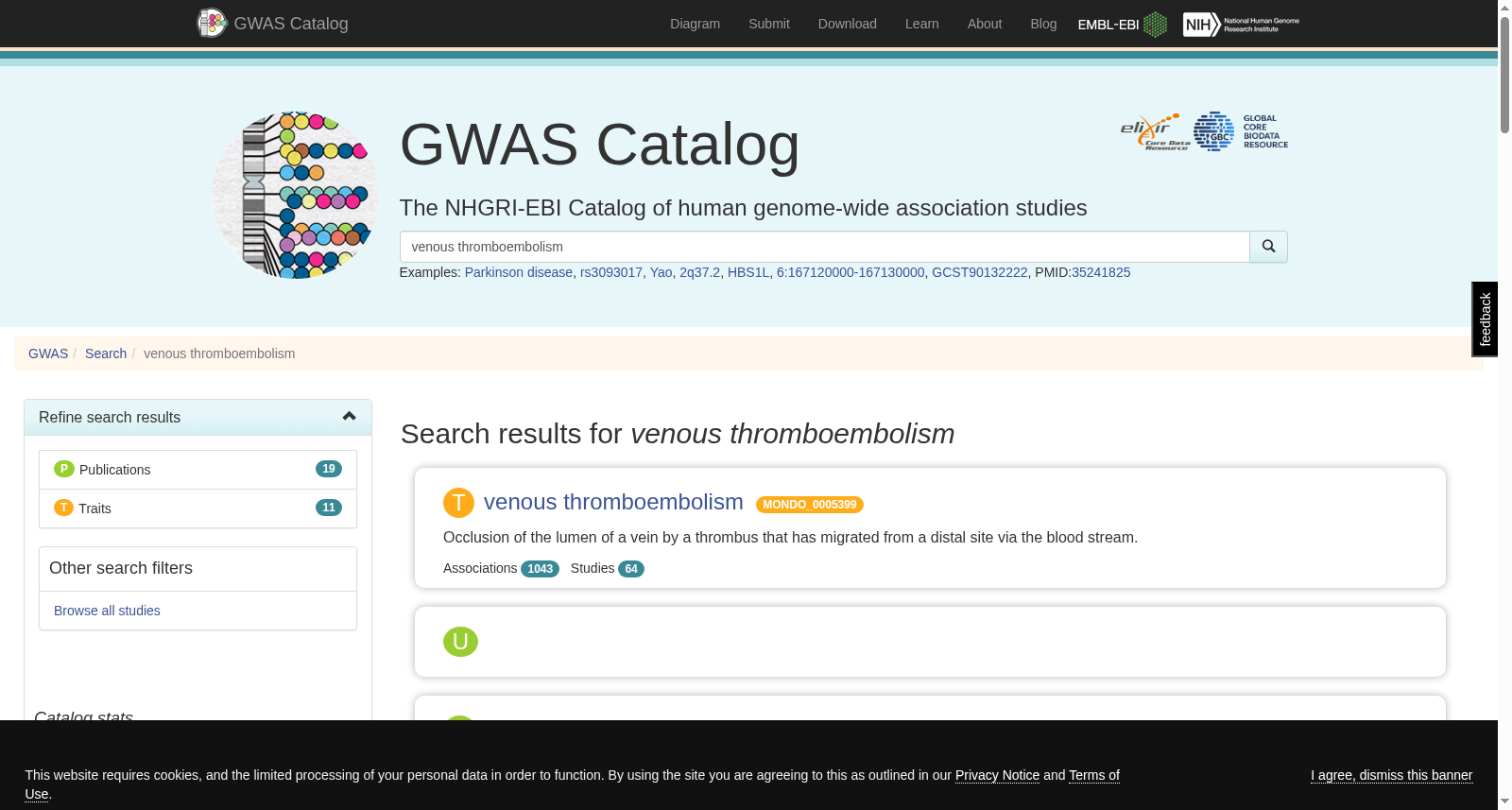The image size is (1512, 810).
Task: Click the Publications count badge 19
Action: pyautogui.click(x=329, y=469)
